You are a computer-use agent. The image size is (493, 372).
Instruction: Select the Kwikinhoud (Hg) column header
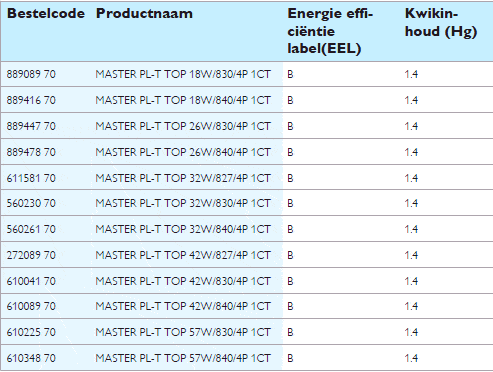click(x=441, y=23)
